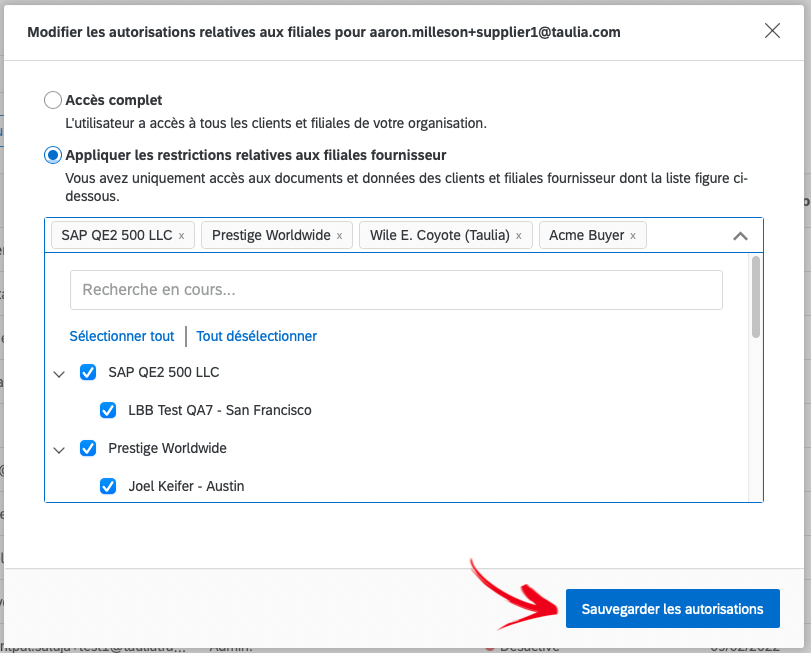Remove the Prestige Worldwide tag
The image size is (811, 653).
(339, 236)
